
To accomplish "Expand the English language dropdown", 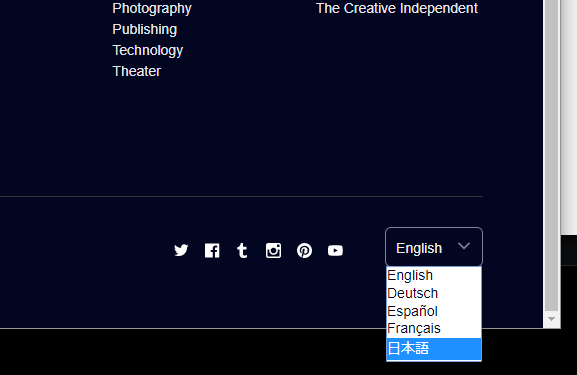I will [x=434, y=247].
